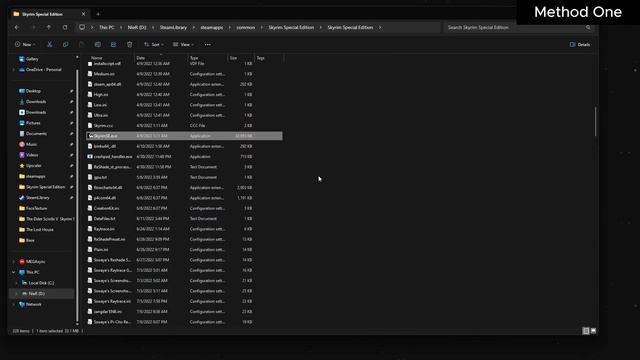
Task: Click the Videos icon in sidebar
Action: click(x=22, y=155)
